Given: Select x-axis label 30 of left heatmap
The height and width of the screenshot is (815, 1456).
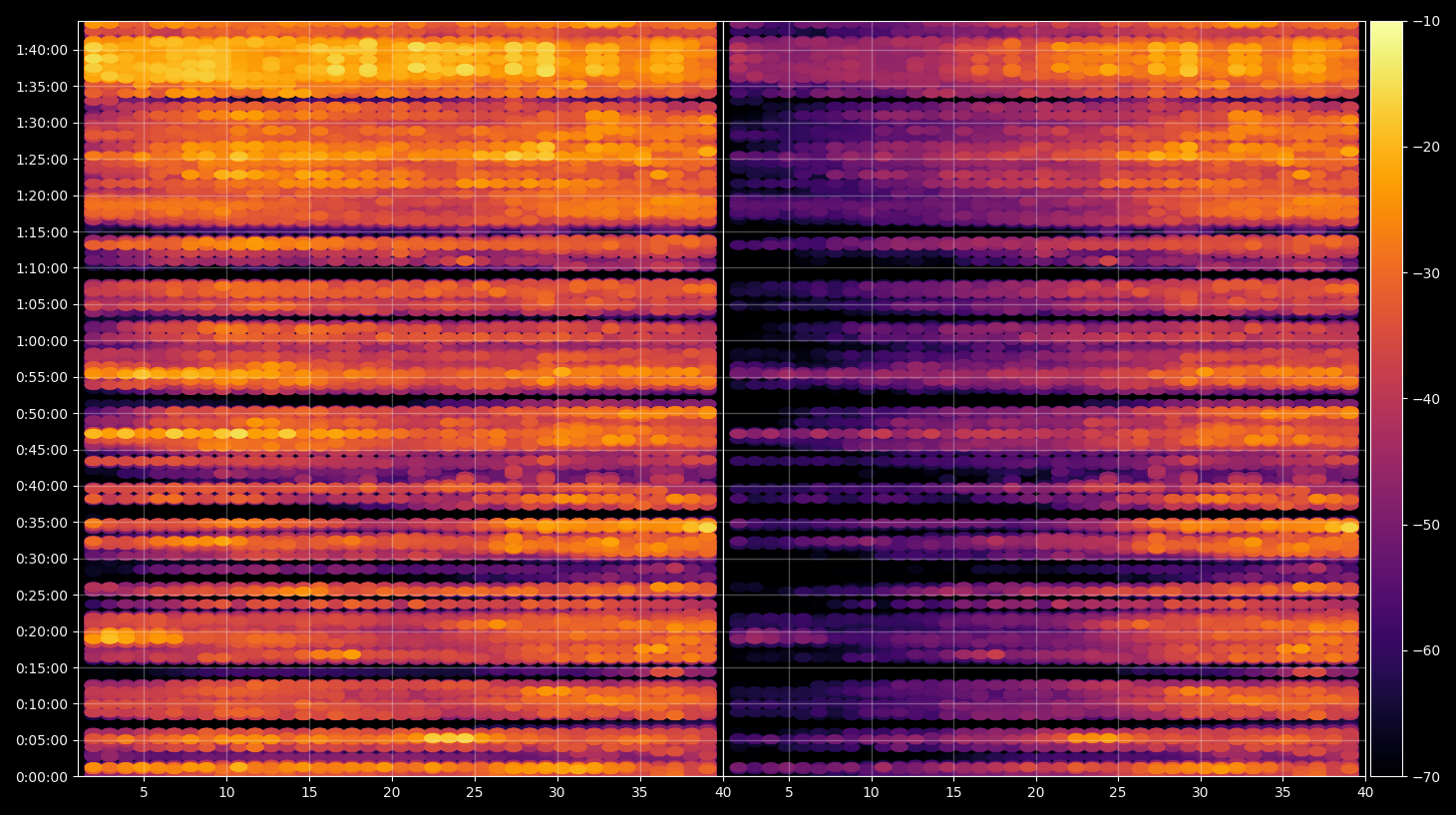Looking at the screenshot, I should (556, 793).
